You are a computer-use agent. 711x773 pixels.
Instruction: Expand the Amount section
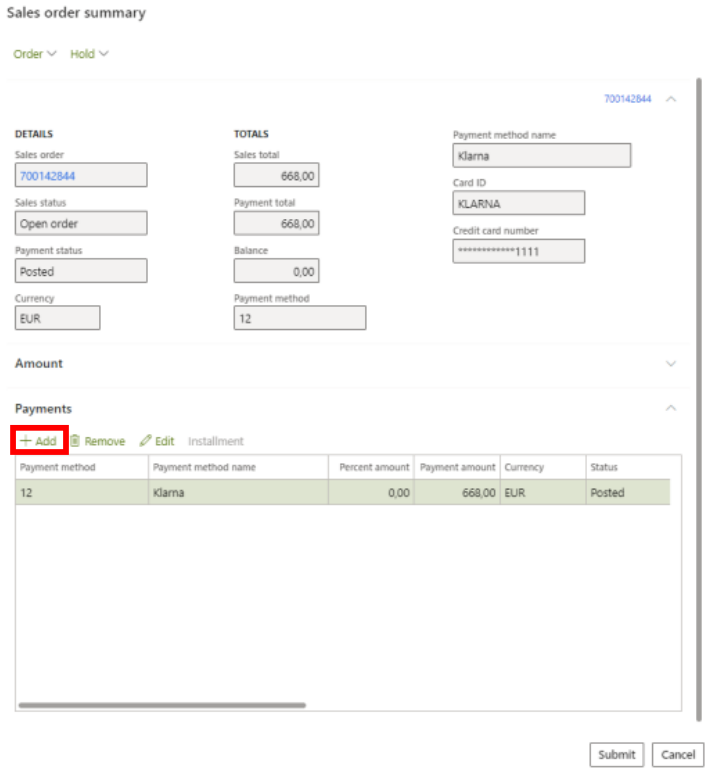coord(671,364)
